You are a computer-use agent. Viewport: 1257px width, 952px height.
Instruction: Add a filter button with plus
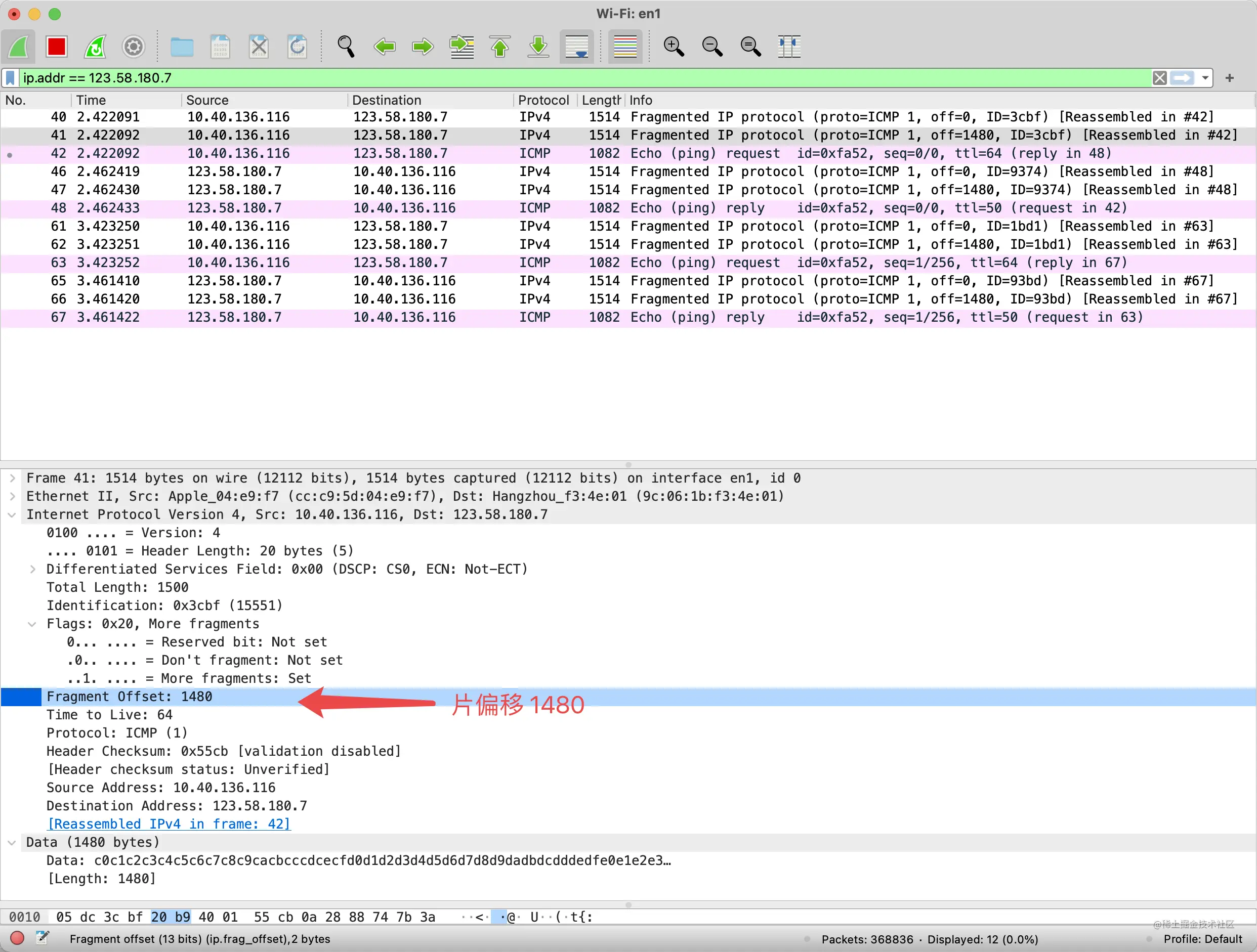click(x=1230, y=78)
